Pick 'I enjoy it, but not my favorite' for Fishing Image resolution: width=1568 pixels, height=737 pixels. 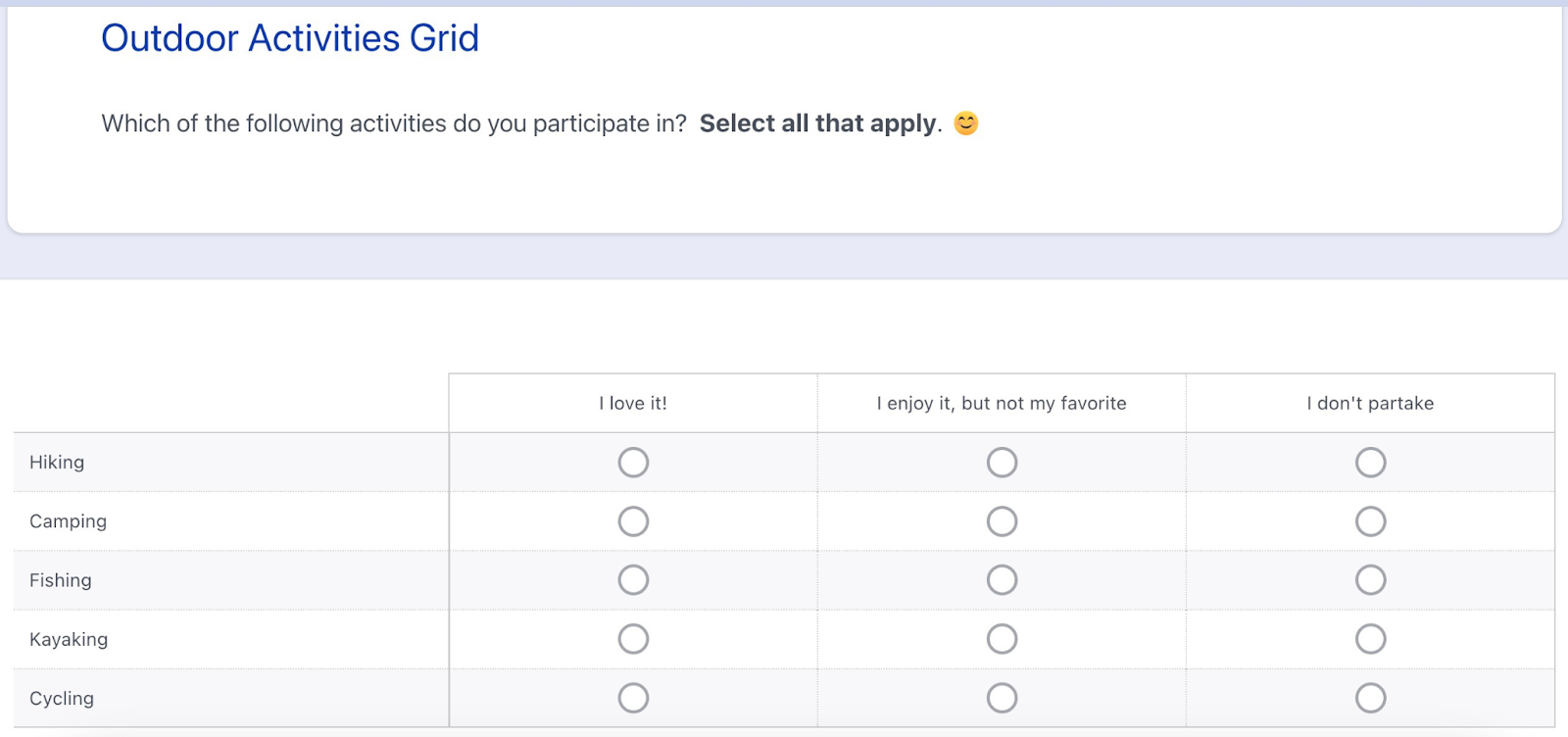[1002, 580]
